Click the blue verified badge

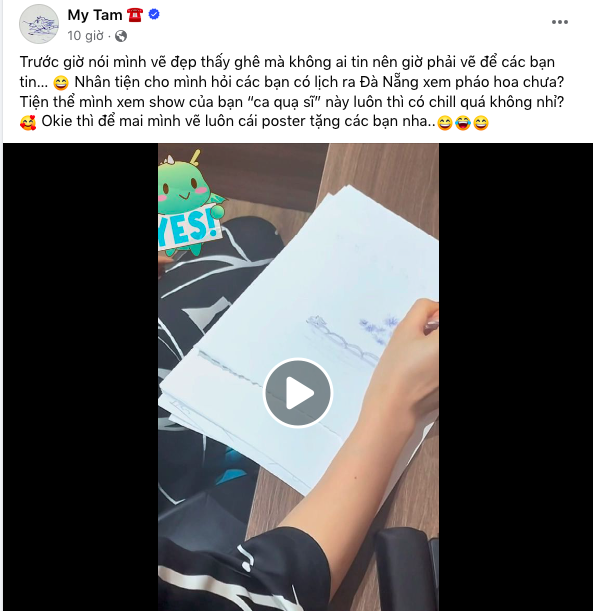coord(154,15)
